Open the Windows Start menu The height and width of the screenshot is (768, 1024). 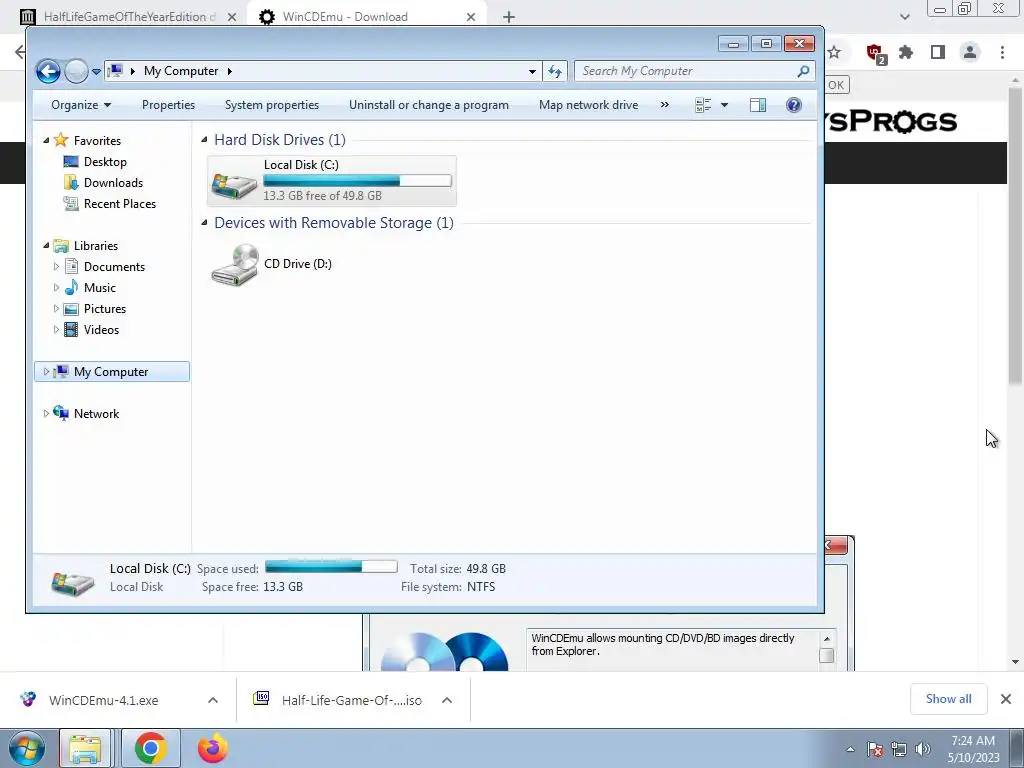point(27,748)
